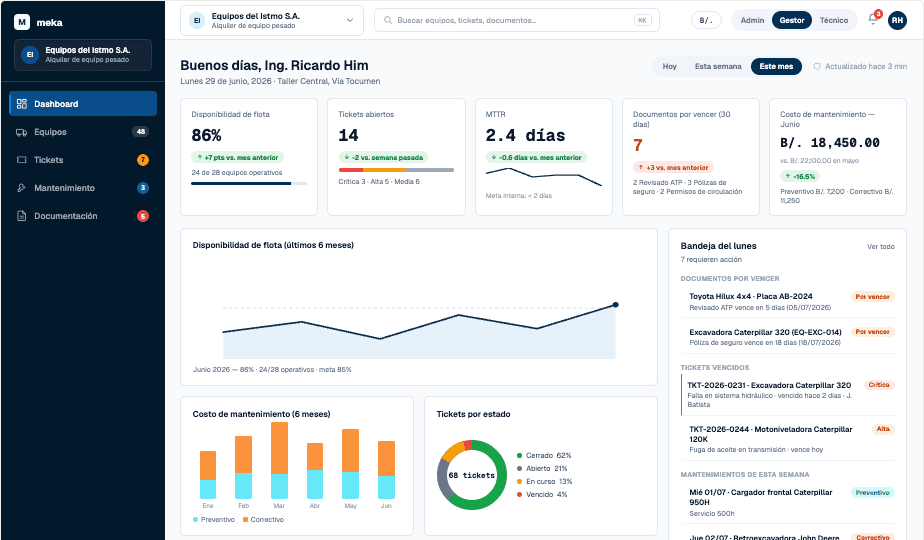This screenshot has width=924, height=540.
Task: Click the 68 tickets donut chart center
Action: (x=471, y=475)
